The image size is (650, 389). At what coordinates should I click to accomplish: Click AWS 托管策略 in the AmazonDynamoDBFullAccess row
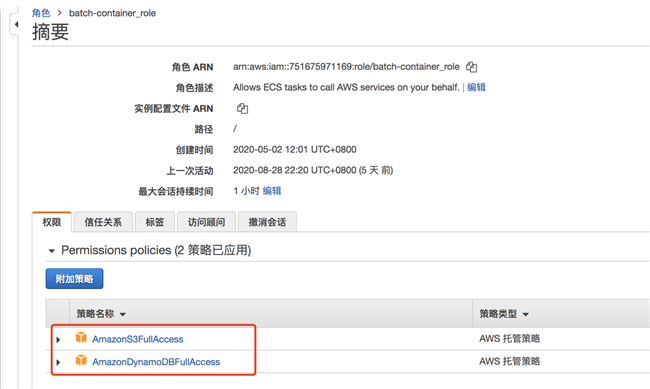(509, 361)
